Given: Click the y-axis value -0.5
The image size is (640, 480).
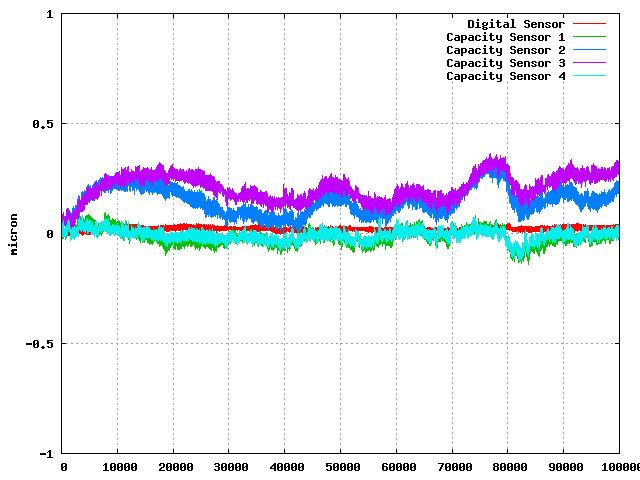Looking at the screenshot, I should 40,344.
